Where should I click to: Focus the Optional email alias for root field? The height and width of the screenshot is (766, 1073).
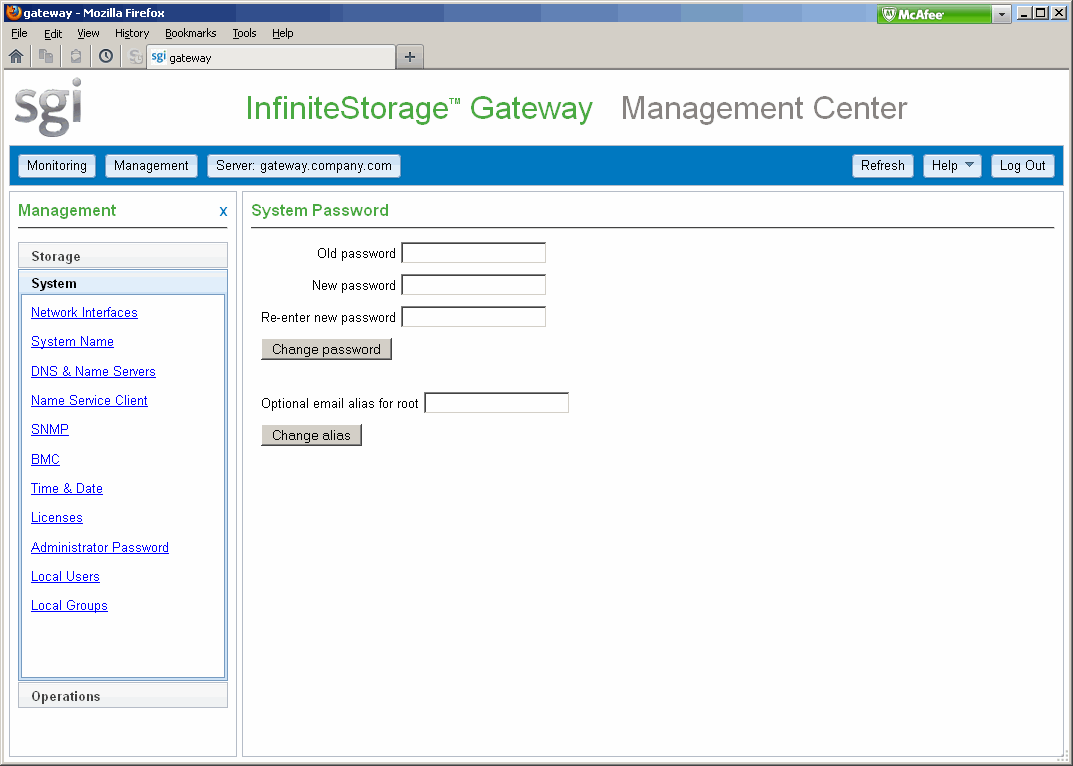(x=497, y=403)
